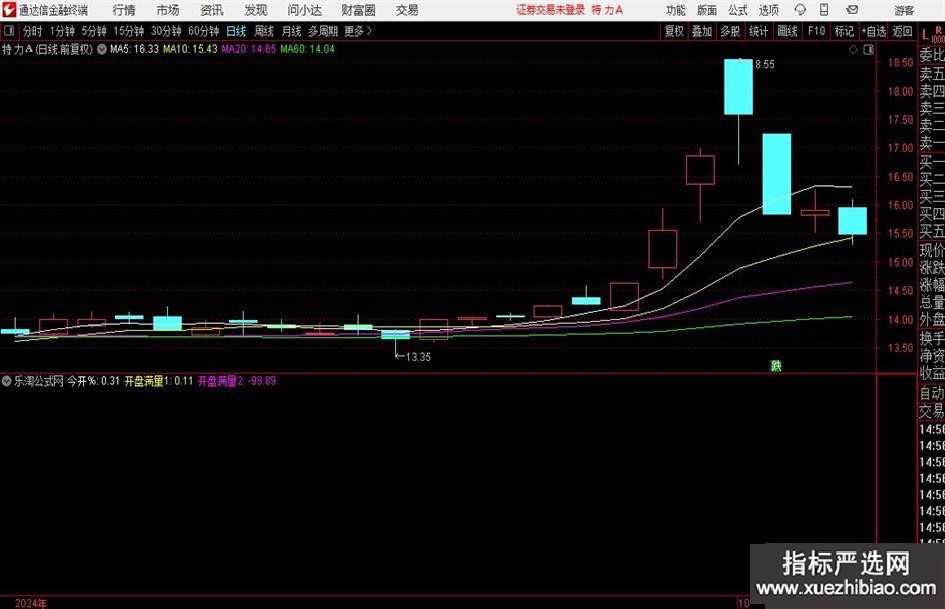
Task: Click the cyan candlestick at the 18.55 high
Action: (738, 87)
